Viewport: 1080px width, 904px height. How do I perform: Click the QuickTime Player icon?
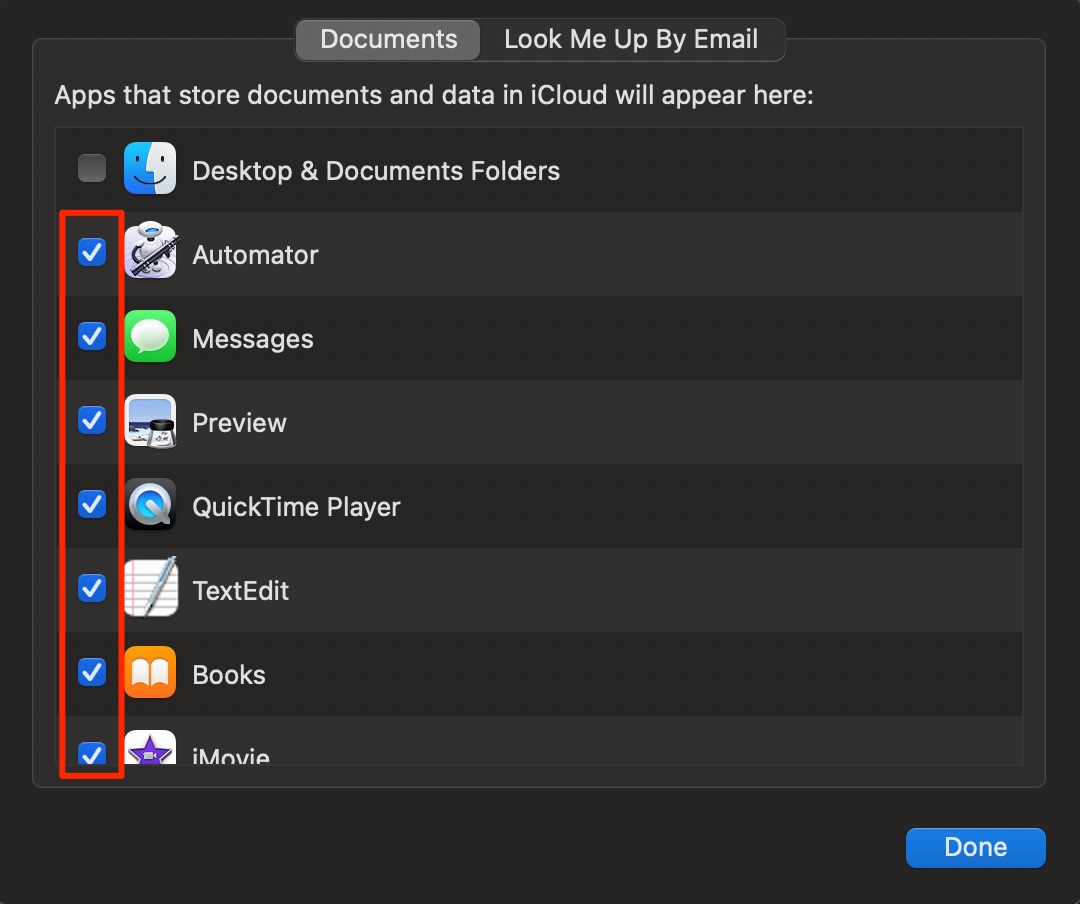[150, 505]
